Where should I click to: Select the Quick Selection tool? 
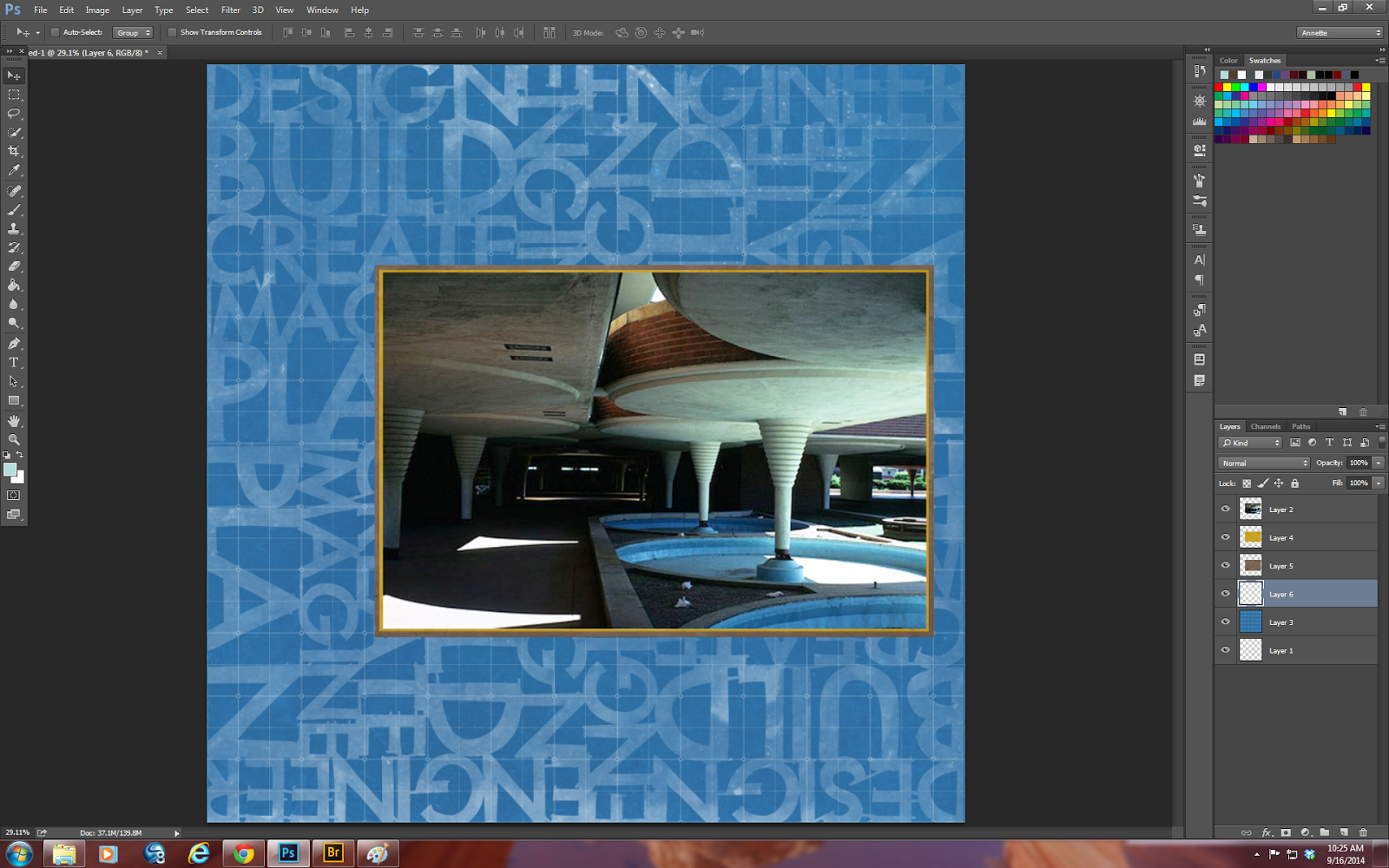[x=14, y=133]
